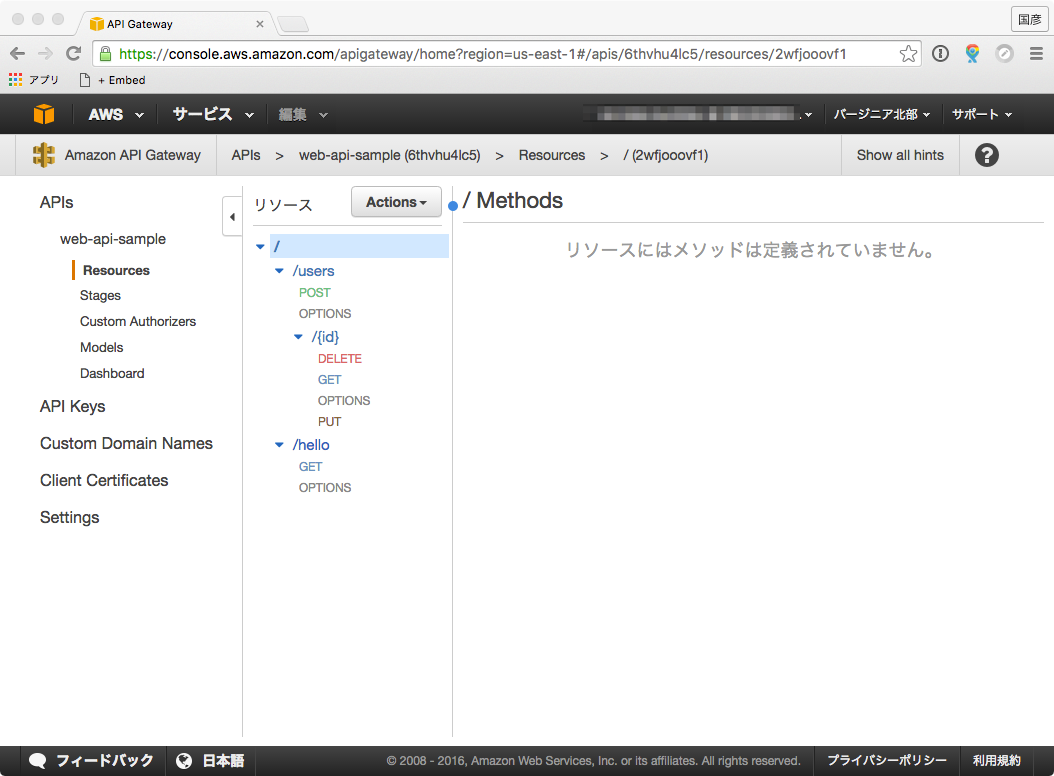Open Models in the sidebar
1054x776 pixels.
[x=102, y=348]
